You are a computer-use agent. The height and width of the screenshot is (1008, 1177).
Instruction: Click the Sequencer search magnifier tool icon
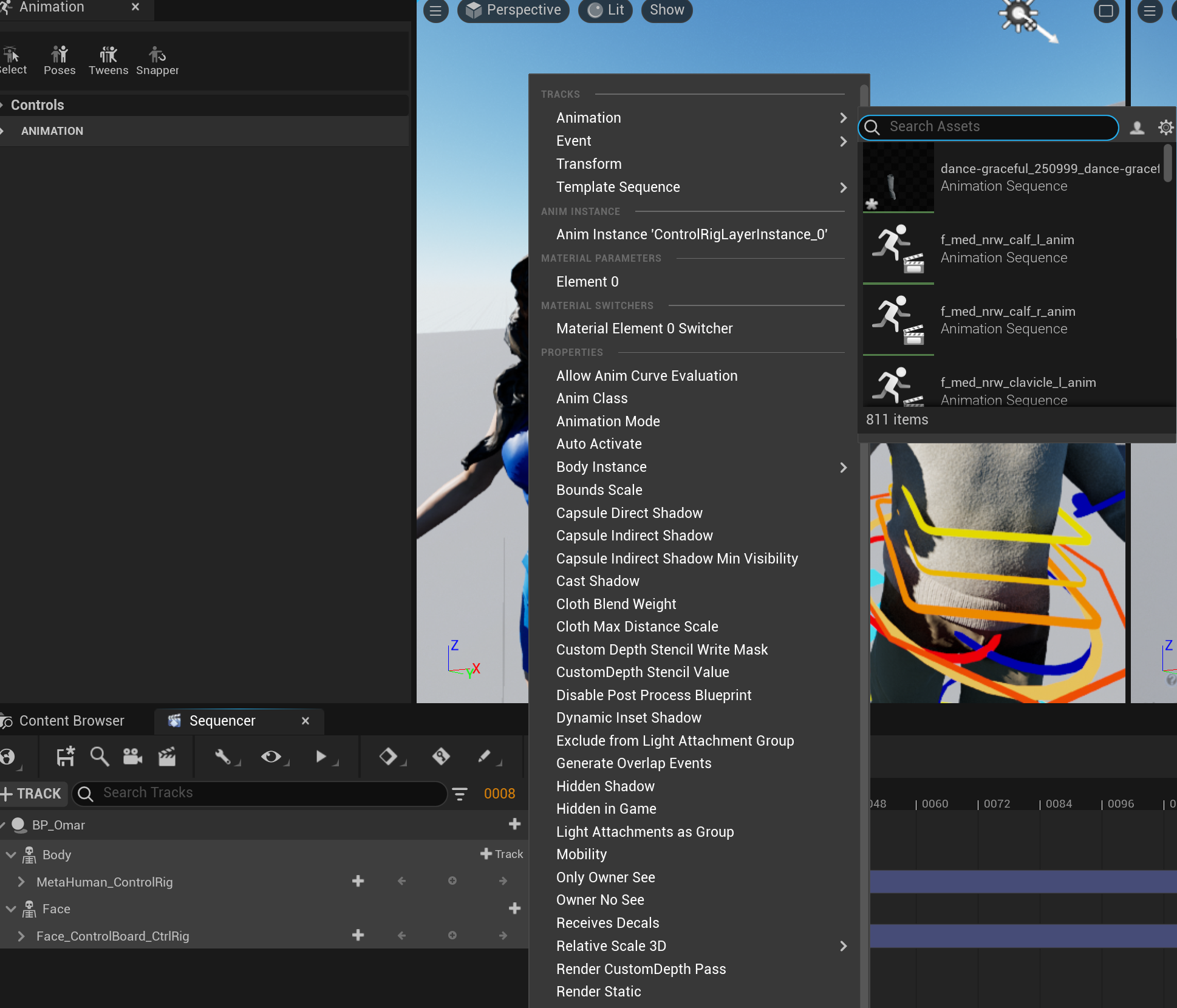coord(99,757)
